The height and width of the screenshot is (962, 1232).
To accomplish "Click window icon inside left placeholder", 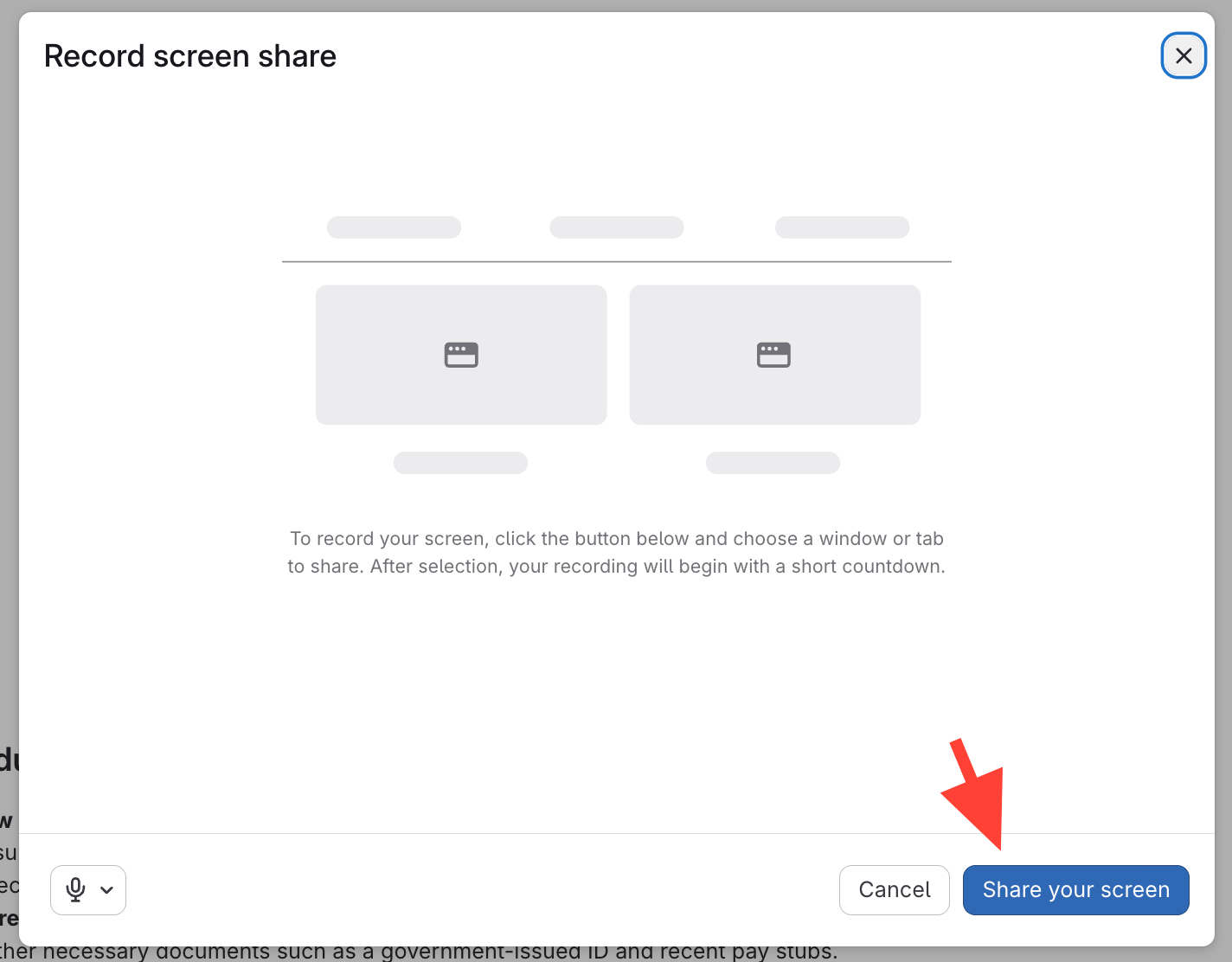I will point(461,355).
